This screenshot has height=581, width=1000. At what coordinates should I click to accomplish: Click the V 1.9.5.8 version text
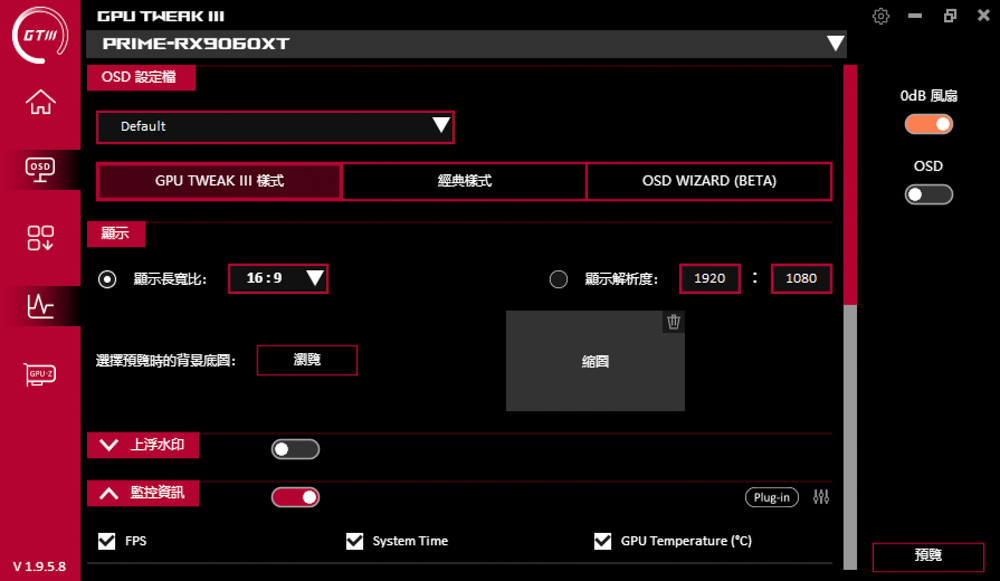point(40,566)
